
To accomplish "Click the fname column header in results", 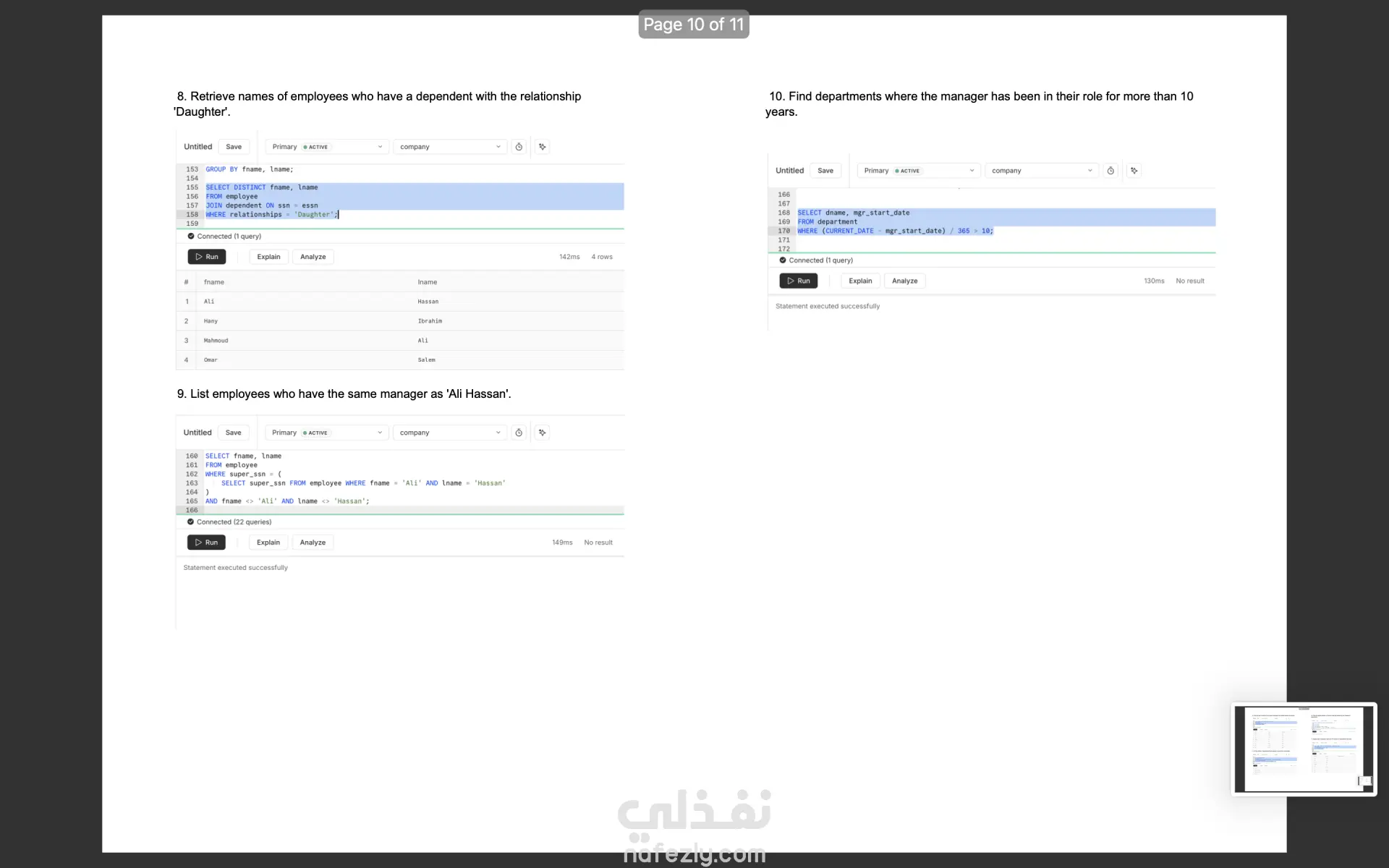I will pos(214,282).
